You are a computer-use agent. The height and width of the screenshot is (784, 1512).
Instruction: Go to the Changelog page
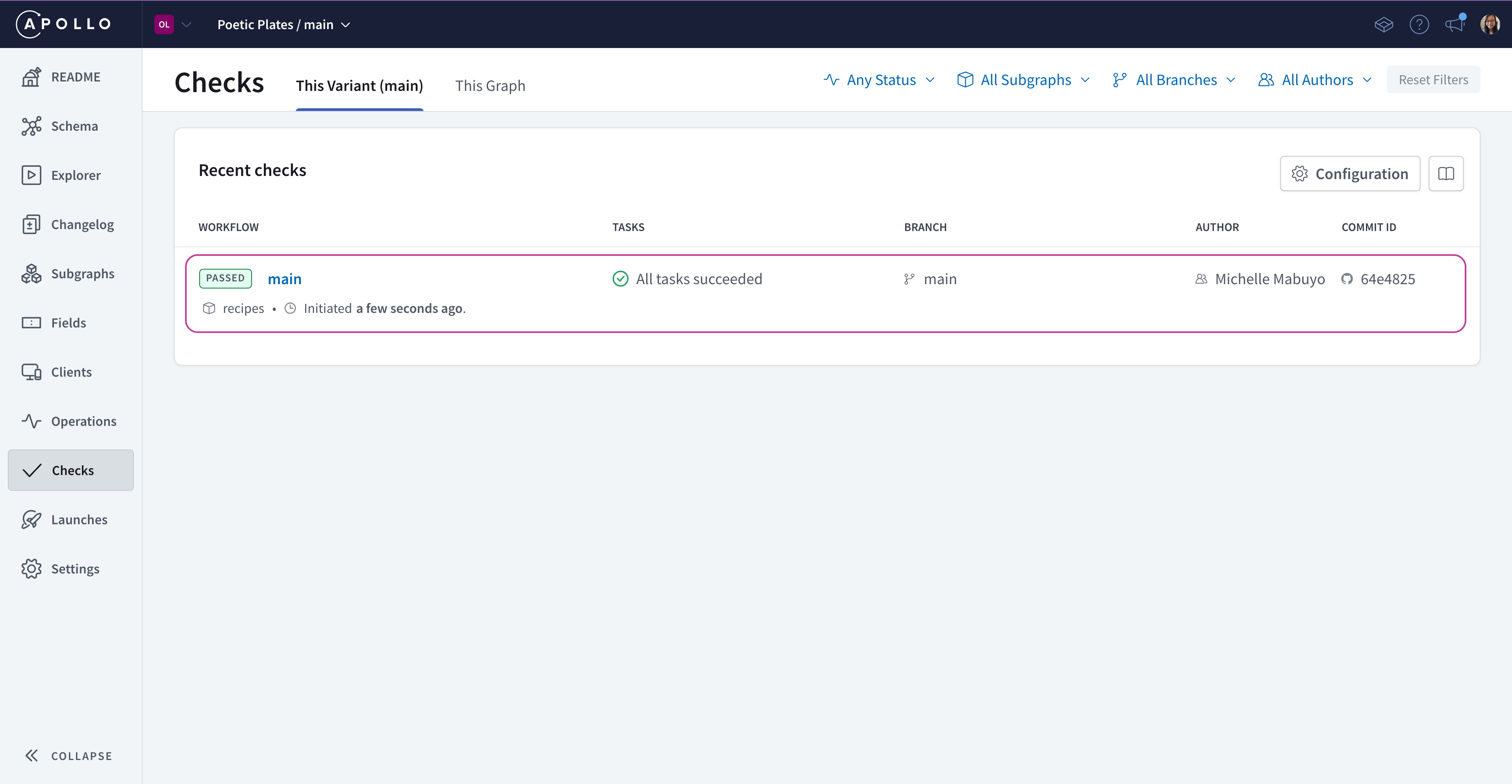click(x=82, y=225)
